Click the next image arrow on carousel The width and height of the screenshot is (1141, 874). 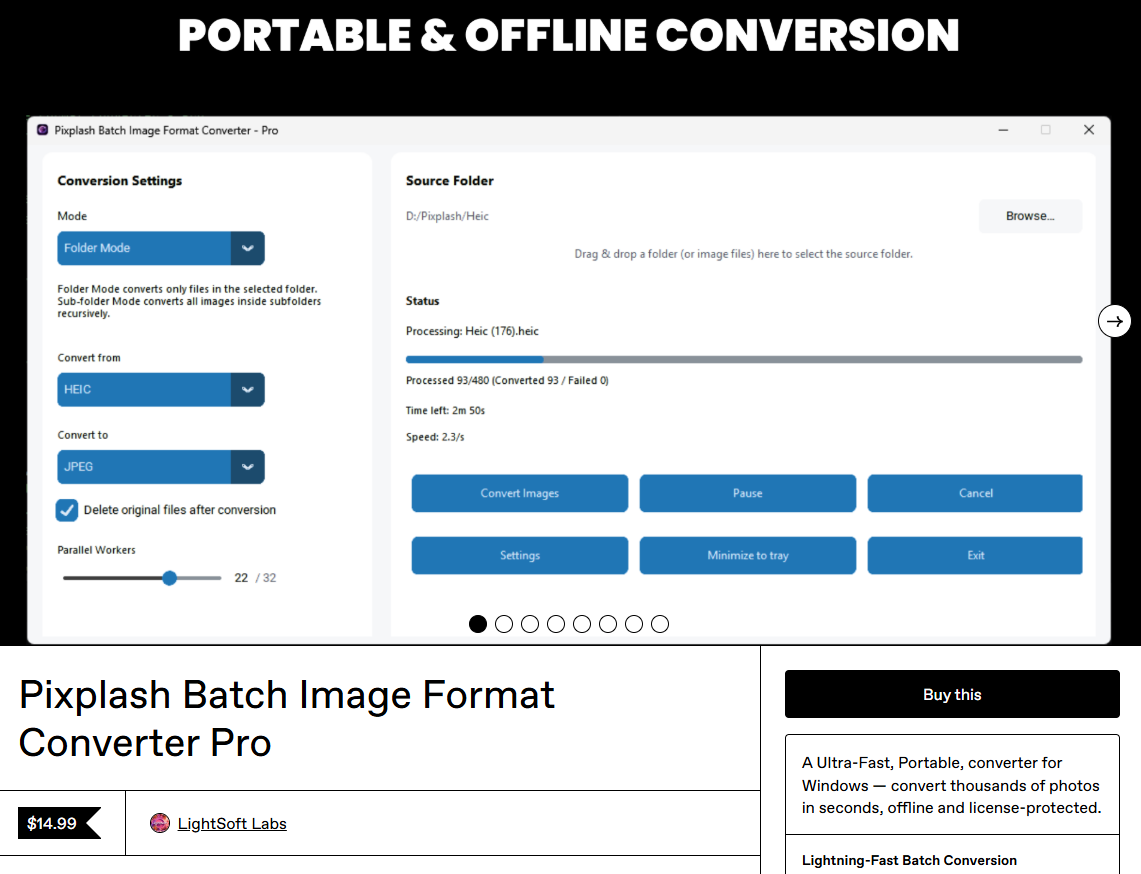1114,321
